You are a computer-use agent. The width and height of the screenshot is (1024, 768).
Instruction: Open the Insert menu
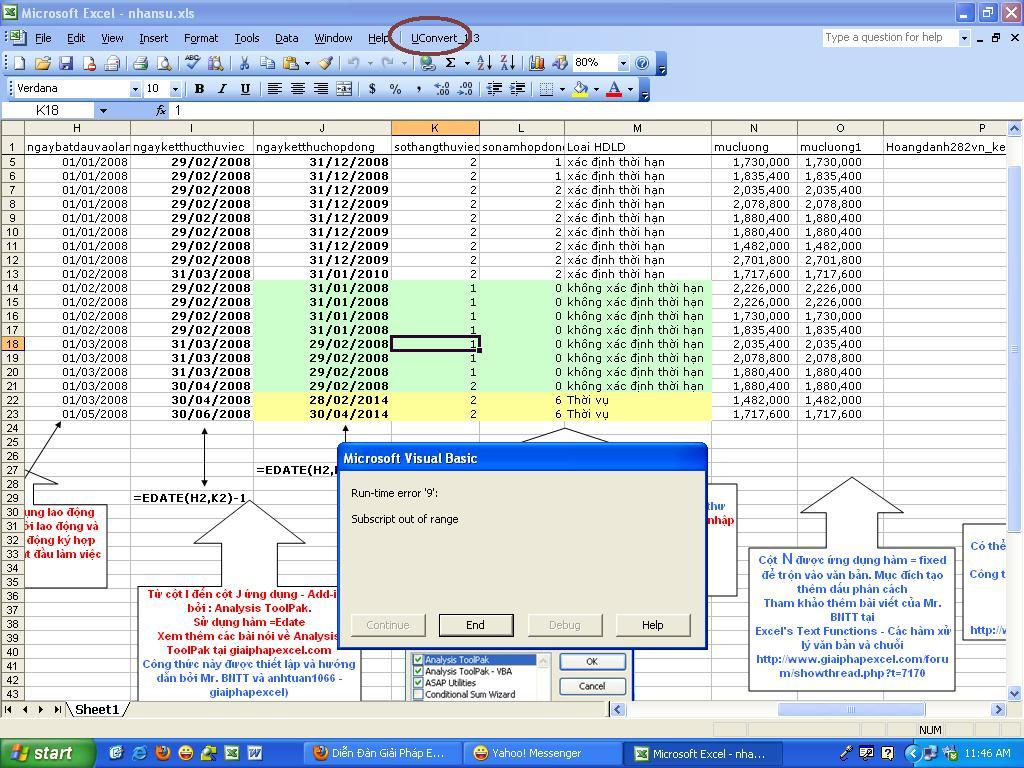click(153, 38)
